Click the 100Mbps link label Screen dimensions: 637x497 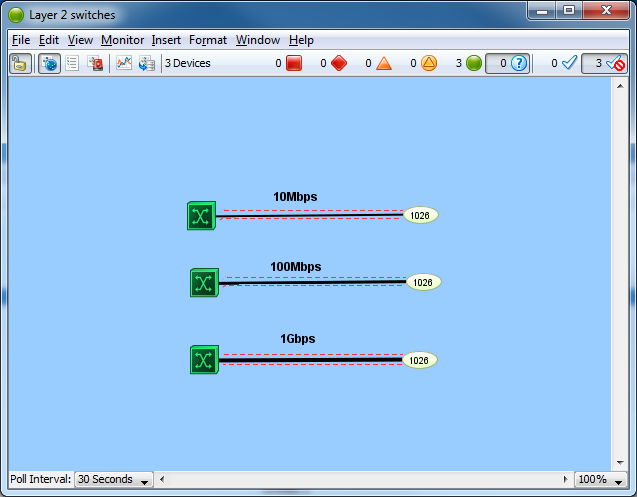(x=296, y=267)
